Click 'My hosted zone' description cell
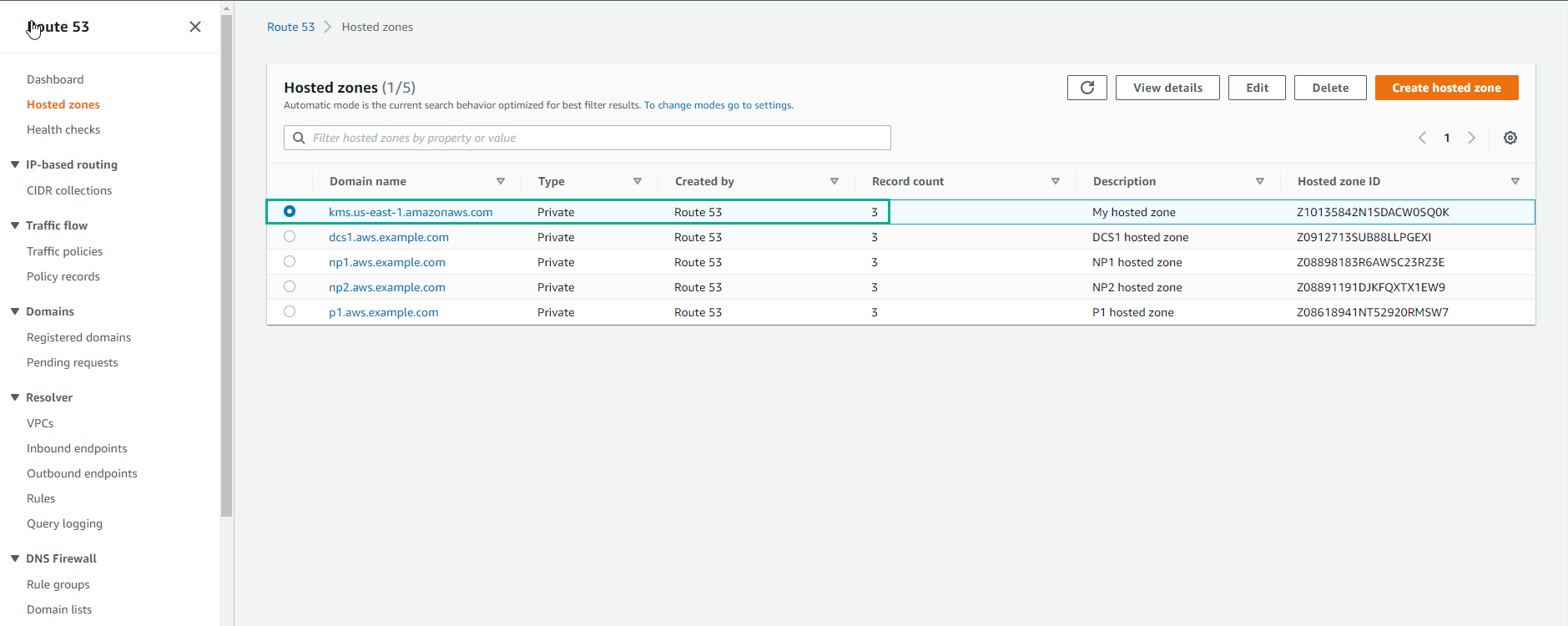 [1134, 212]
